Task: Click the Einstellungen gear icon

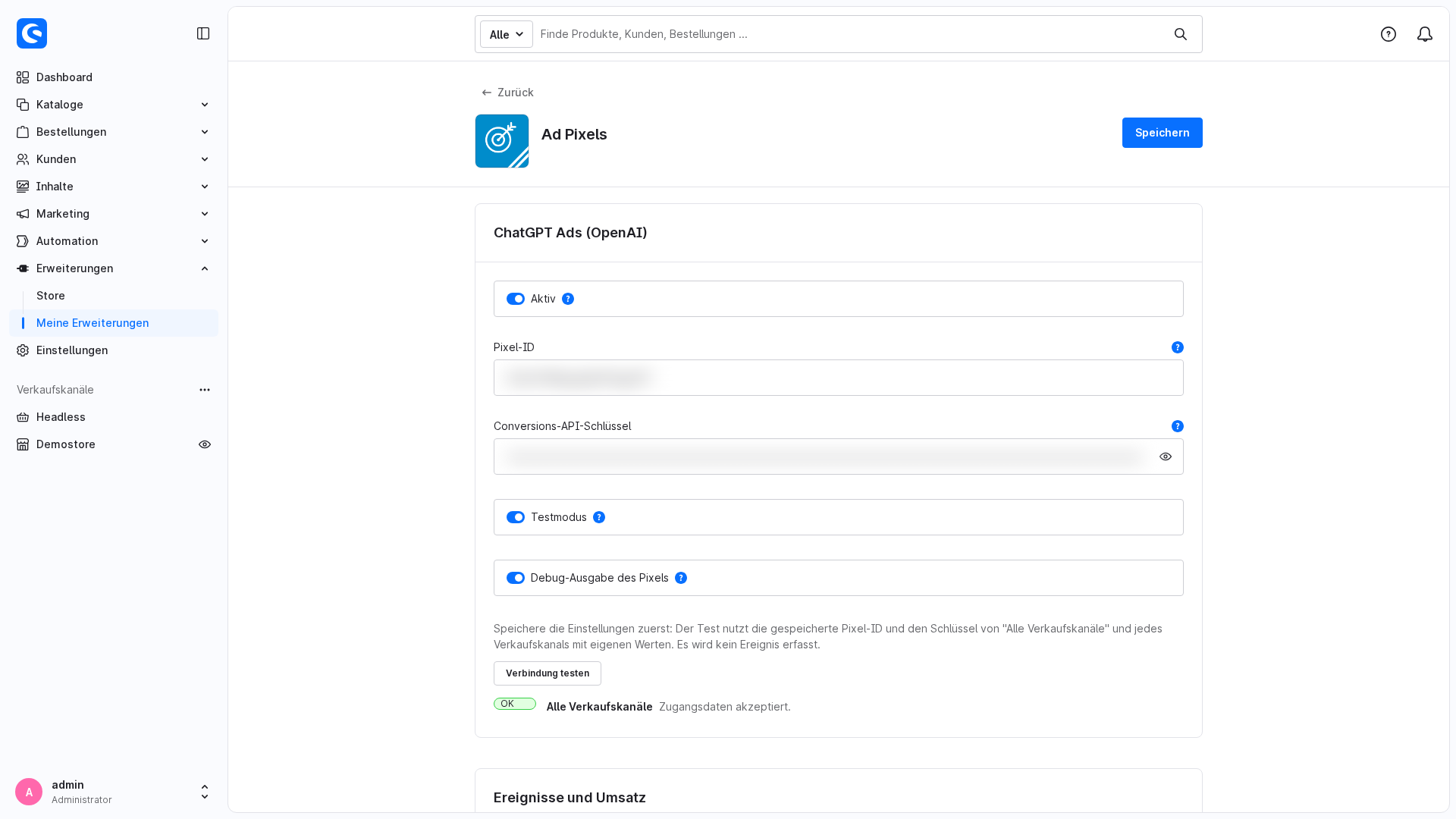Action: 23,350
